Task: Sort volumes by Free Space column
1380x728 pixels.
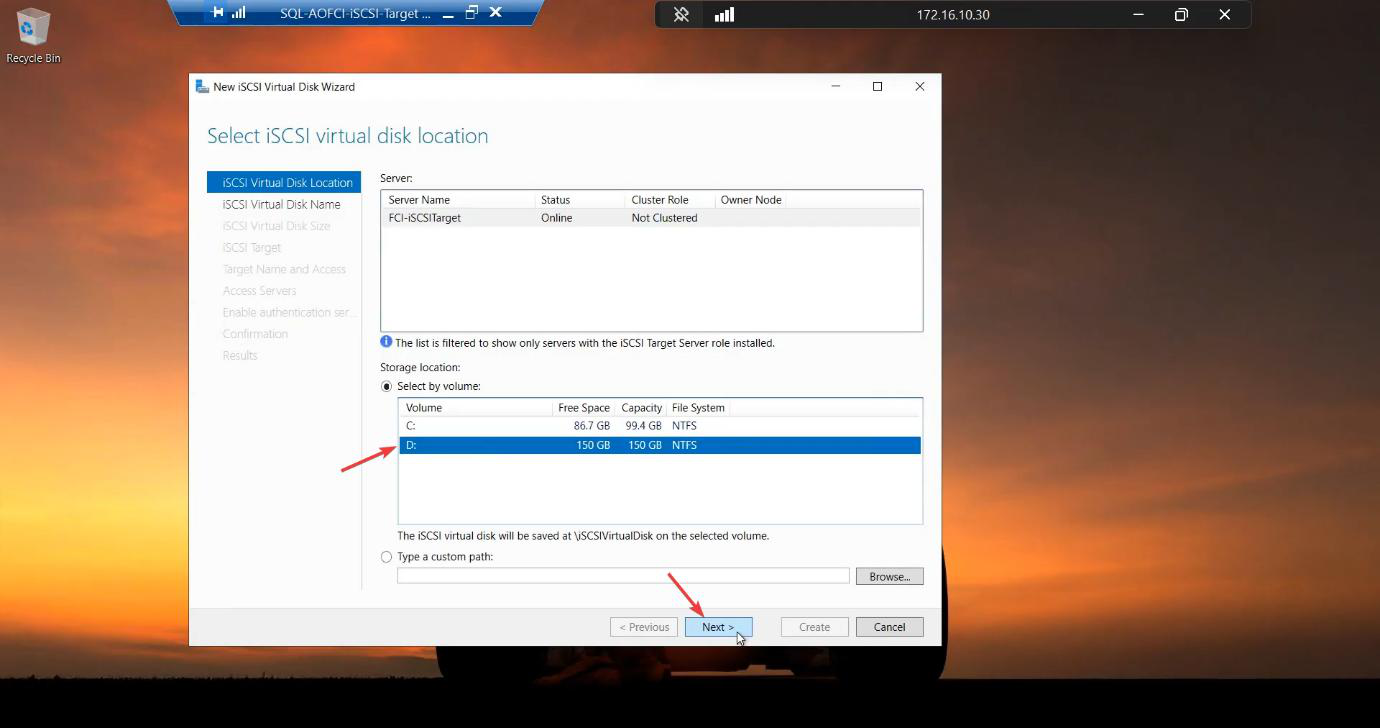Action: 583,408
